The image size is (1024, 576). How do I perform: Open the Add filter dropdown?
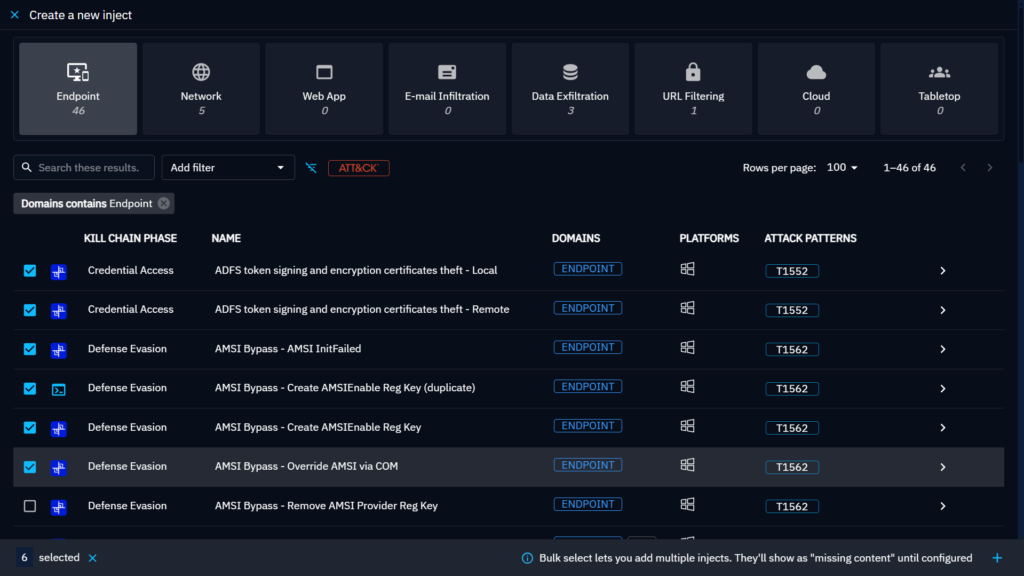[x=228, y=168]
